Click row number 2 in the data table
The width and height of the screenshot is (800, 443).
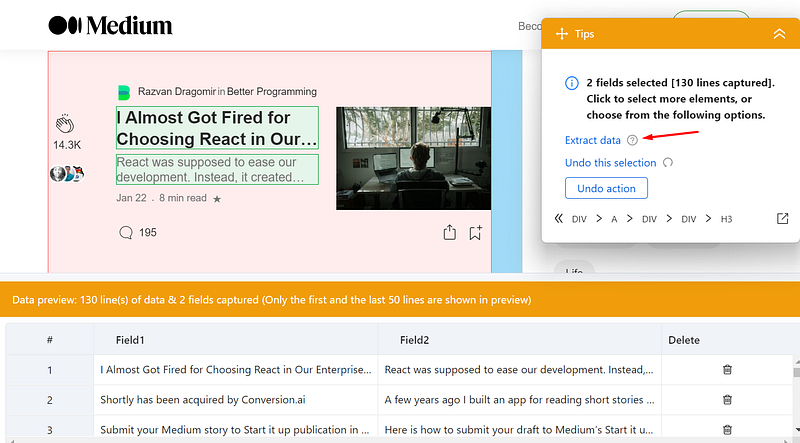pos(49,400)
